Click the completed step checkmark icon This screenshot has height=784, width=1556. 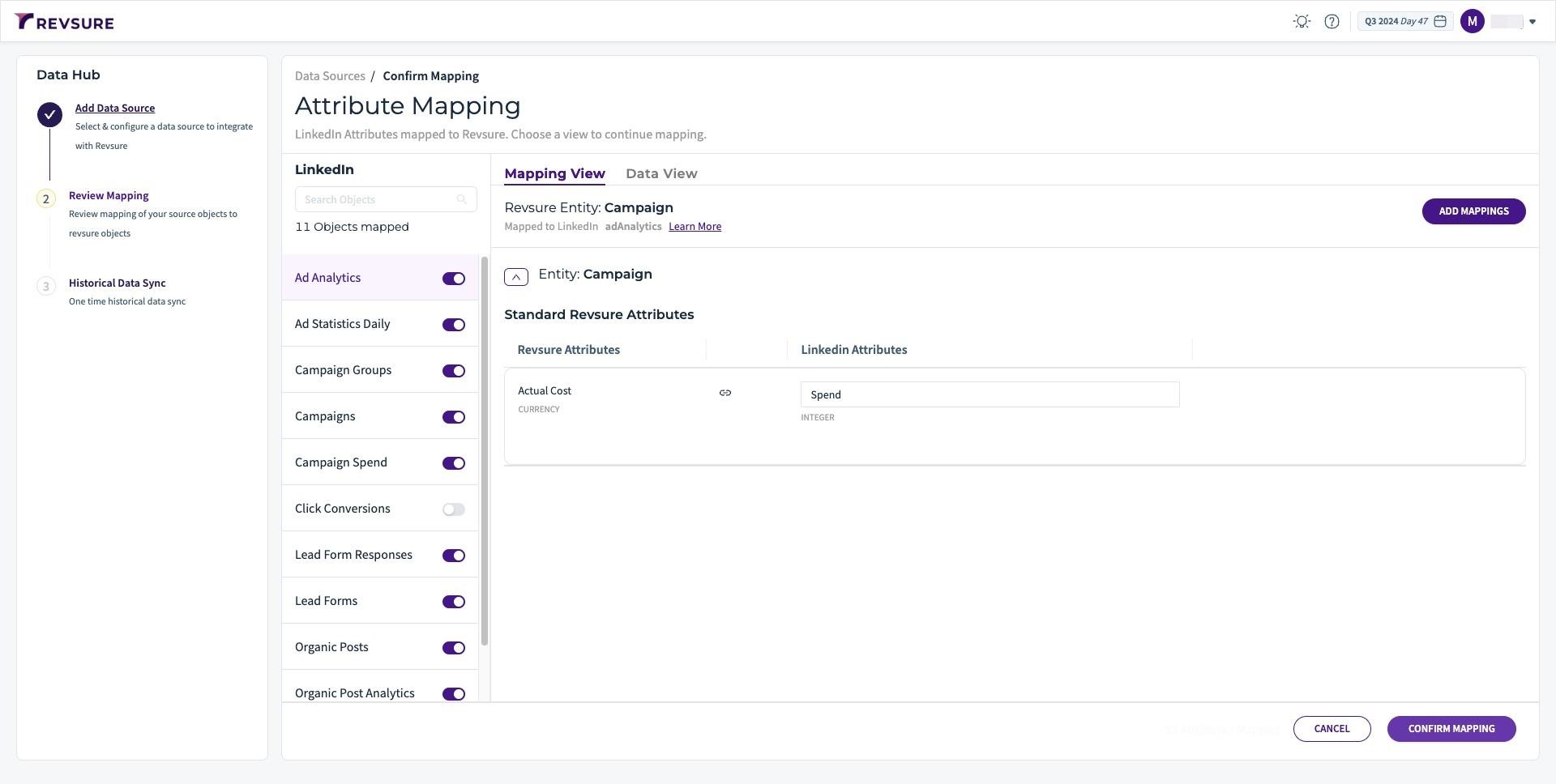point(49,115)
